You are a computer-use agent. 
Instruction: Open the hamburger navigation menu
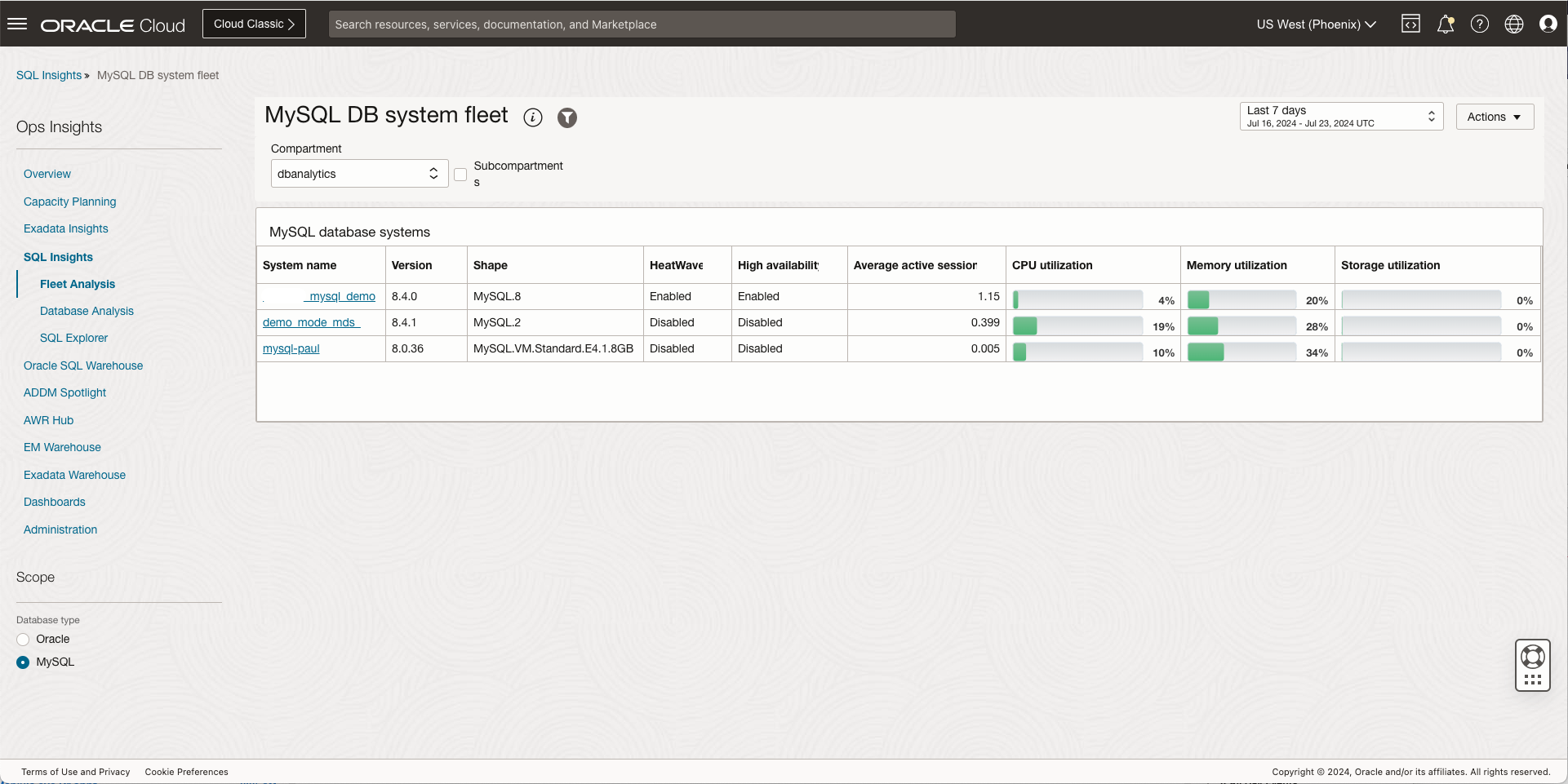(x=17, y=24)
